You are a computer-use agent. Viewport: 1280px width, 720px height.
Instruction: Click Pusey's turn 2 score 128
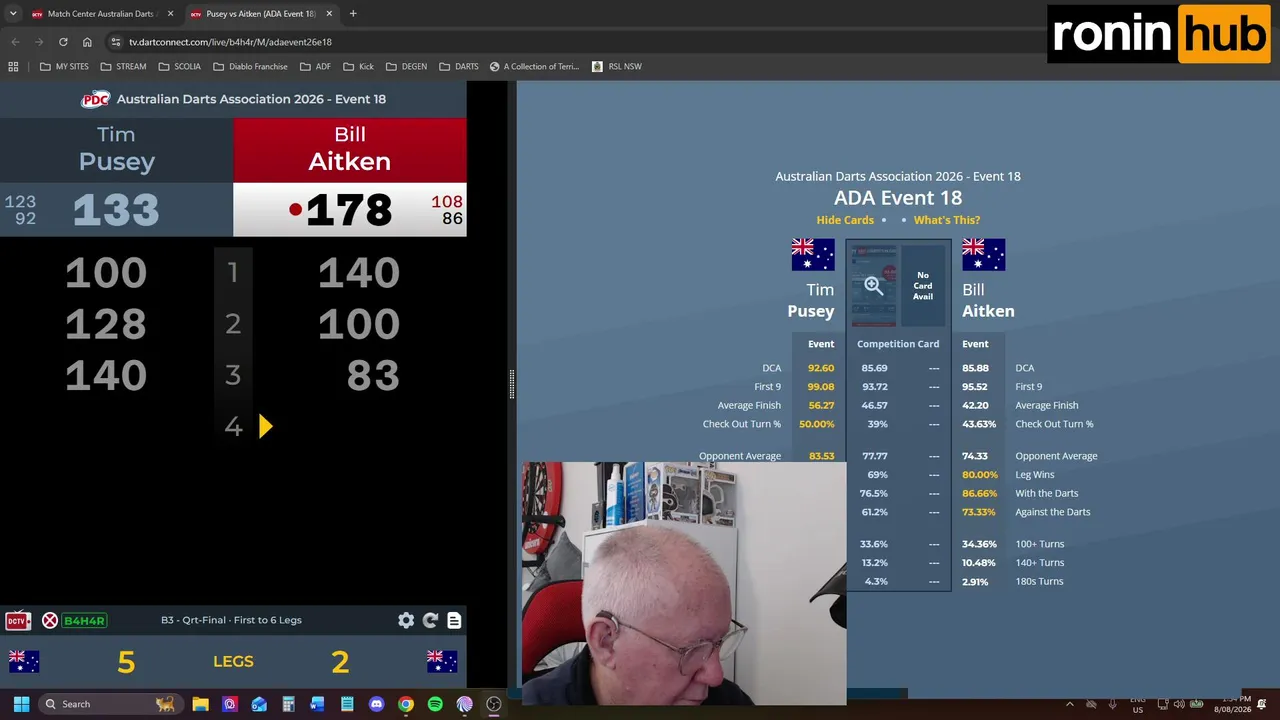coord(106,324)
